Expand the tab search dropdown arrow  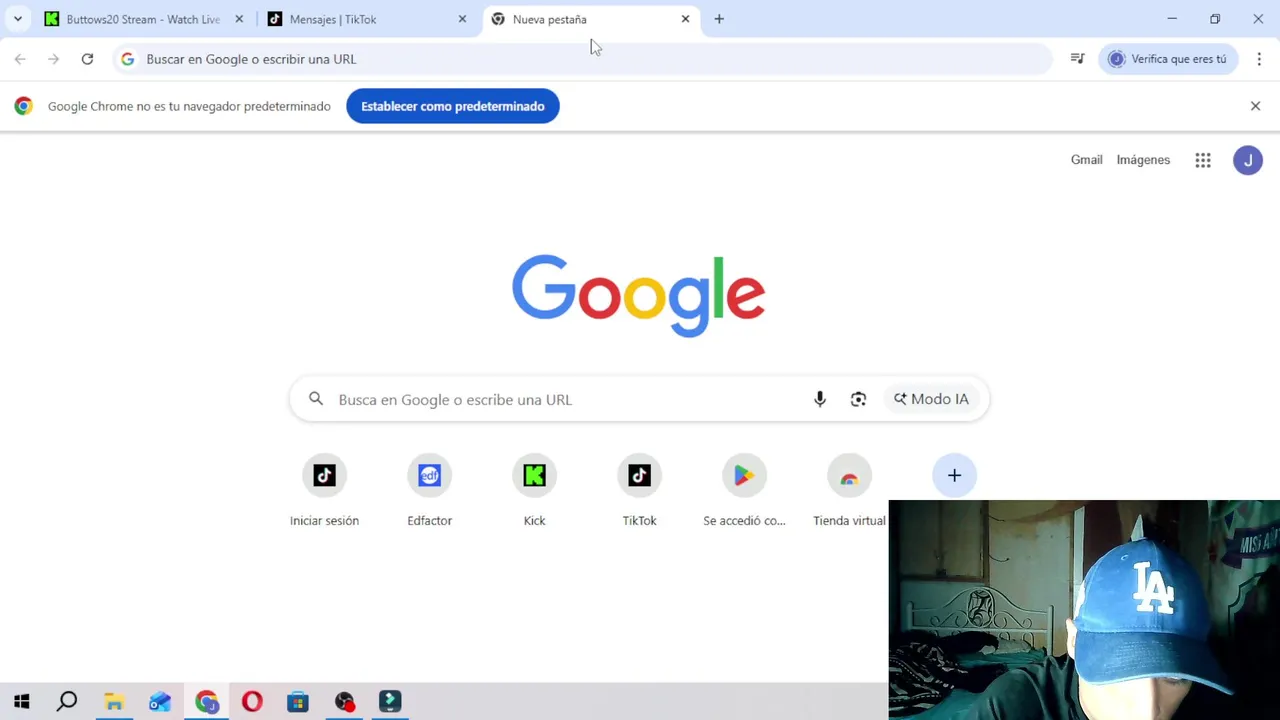(17, 19)
